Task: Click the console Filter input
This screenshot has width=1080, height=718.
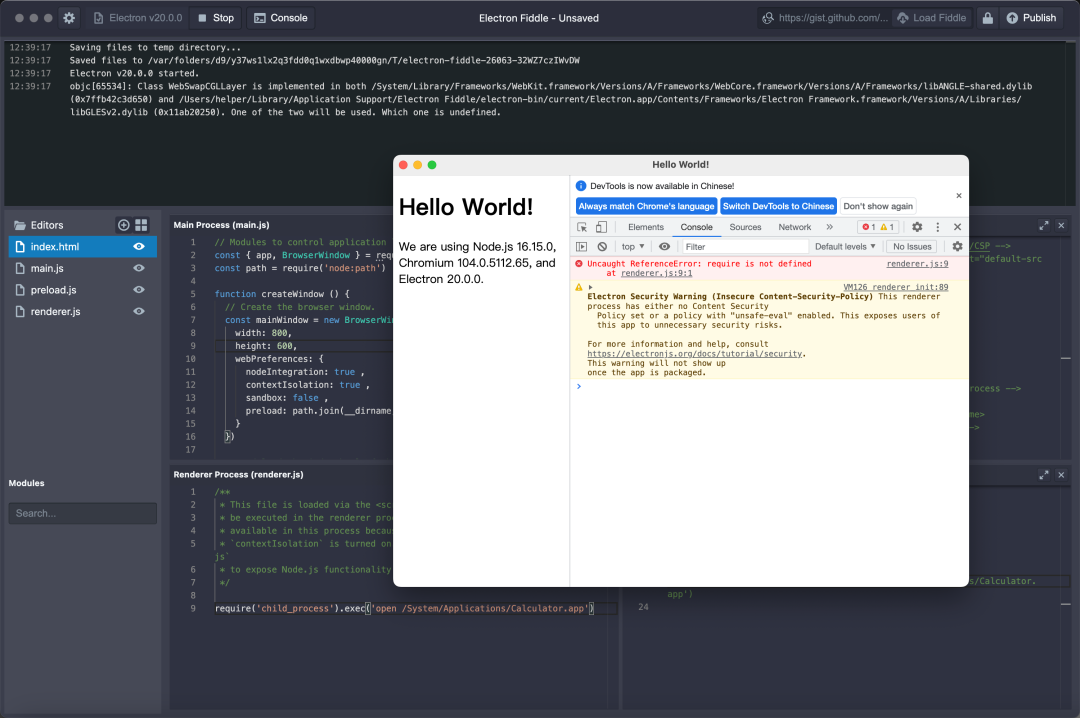Action: (x=745, y=247)
